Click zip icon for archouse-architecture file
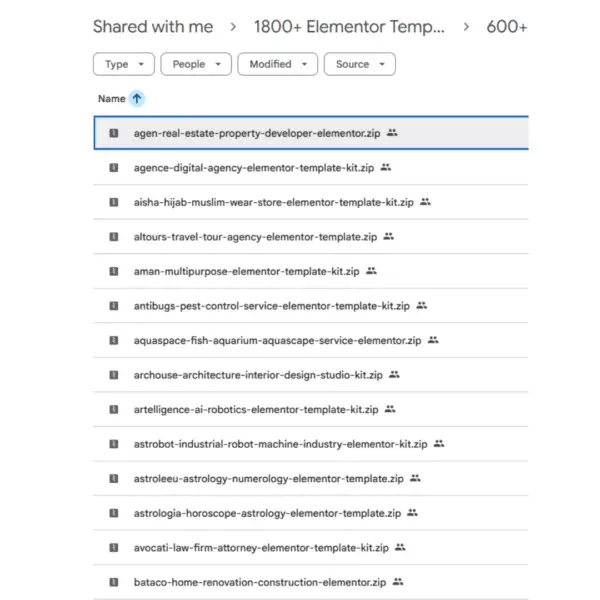Viewport: 600px width, 600px height. (114, 375)
